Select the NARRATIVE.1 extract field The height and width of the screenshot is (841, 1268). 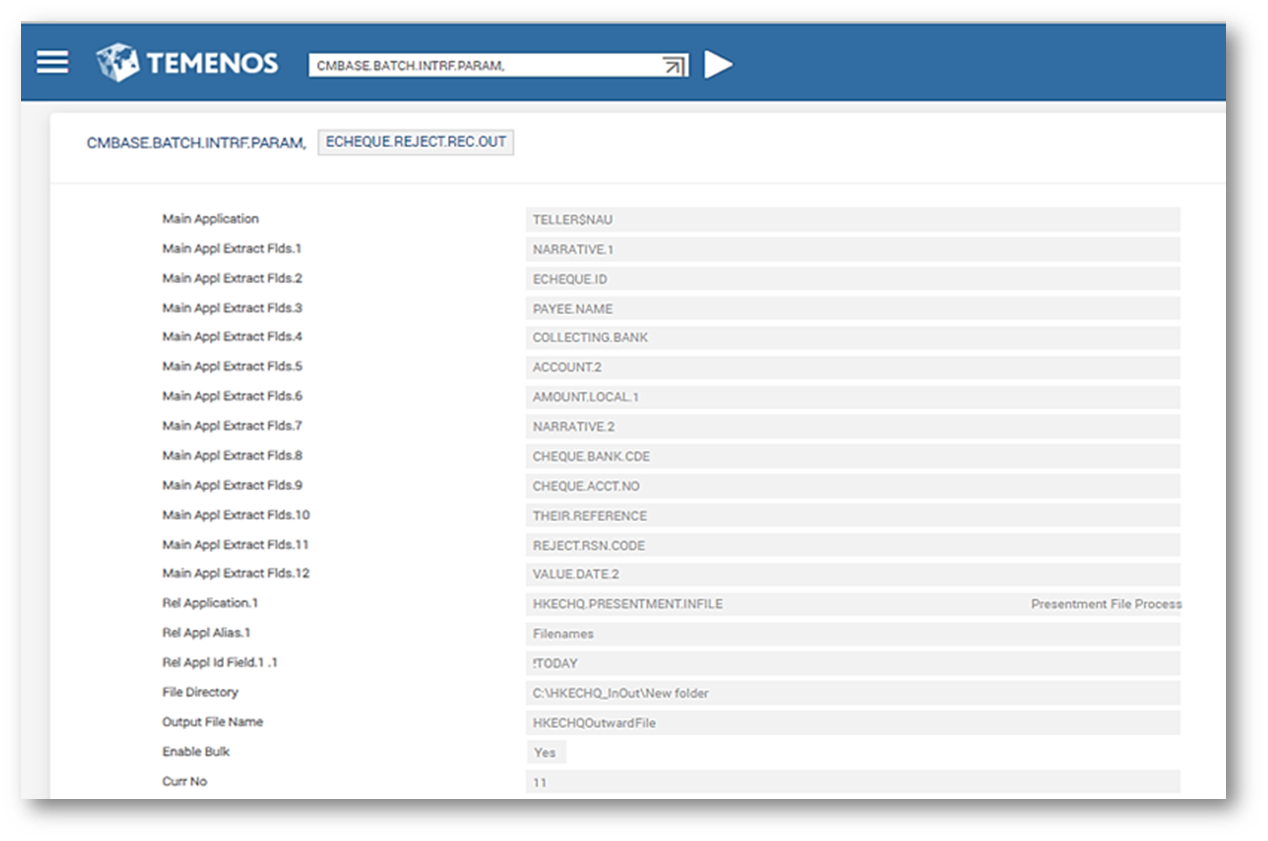click(852, 250)
